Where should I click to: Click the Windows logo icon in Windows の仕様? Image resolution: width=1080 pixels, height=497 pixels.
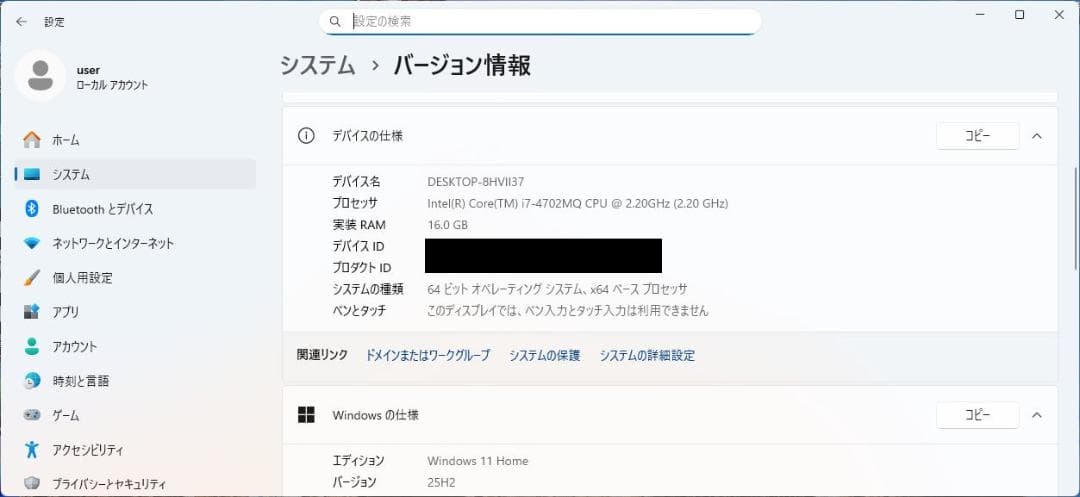point(306,415)
